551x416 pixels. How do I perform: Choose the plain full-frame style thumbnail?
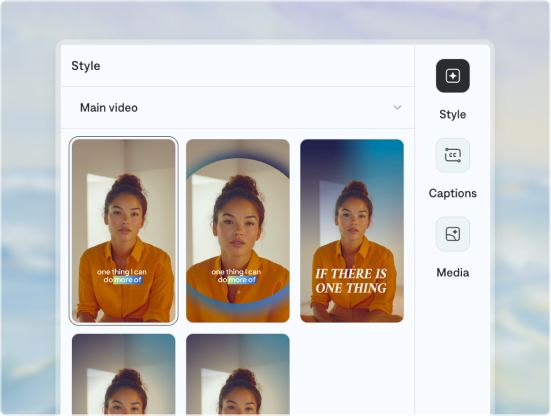click(124, 231)
